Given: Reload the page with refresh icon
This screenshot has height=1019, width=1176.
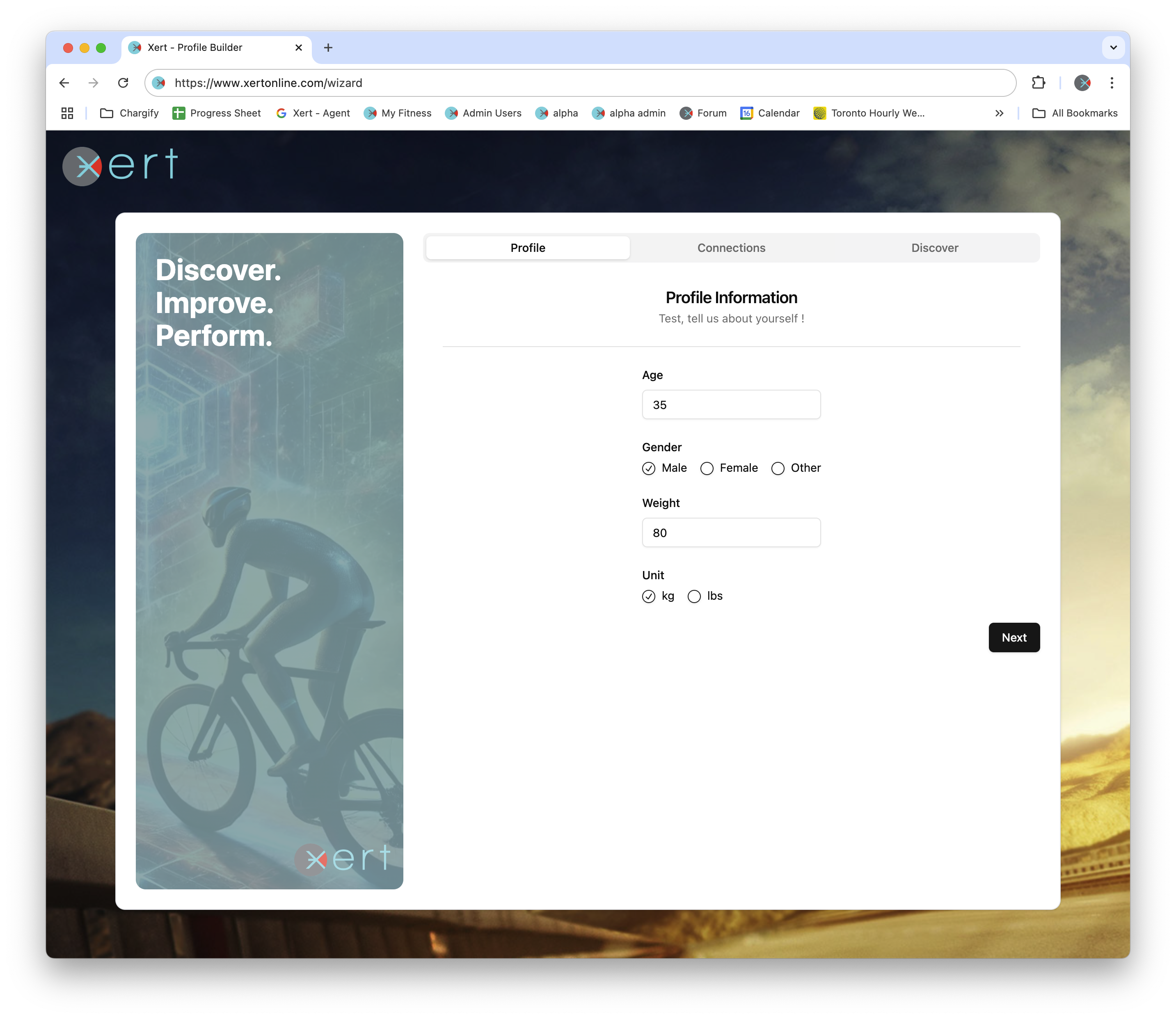Looking at the screenshot, I should (123, 83).
